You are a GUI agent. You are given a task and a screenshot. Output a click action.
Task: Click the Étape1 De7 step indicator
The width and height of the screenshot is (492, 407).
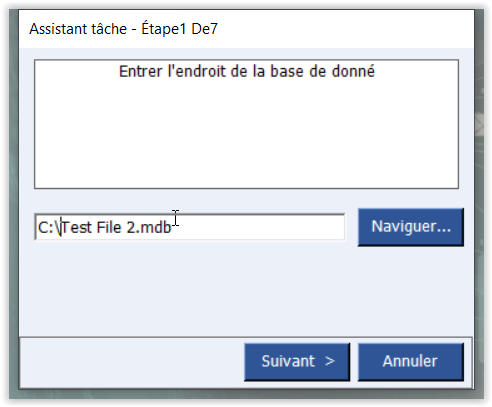179,28
